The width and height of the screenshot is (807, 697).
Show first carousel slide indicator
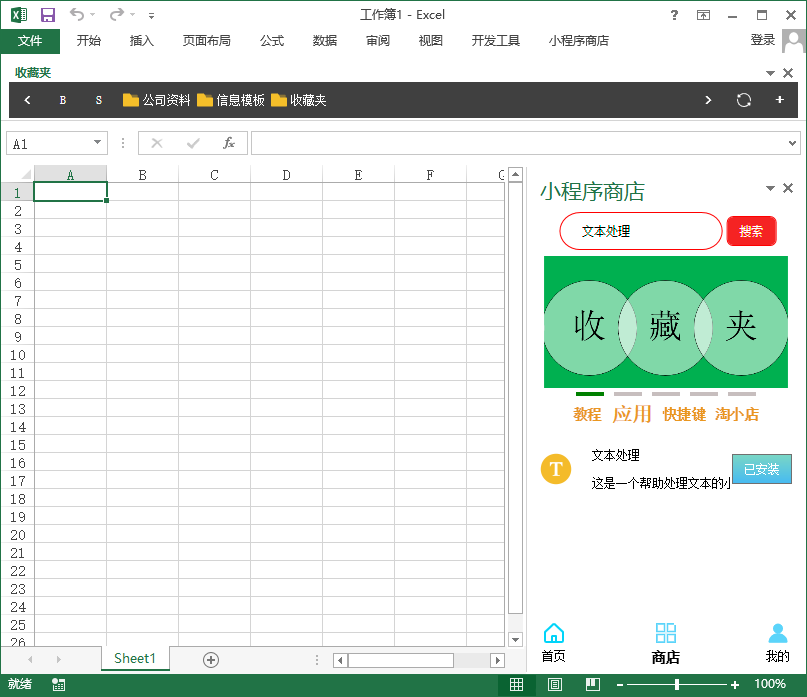590,394
